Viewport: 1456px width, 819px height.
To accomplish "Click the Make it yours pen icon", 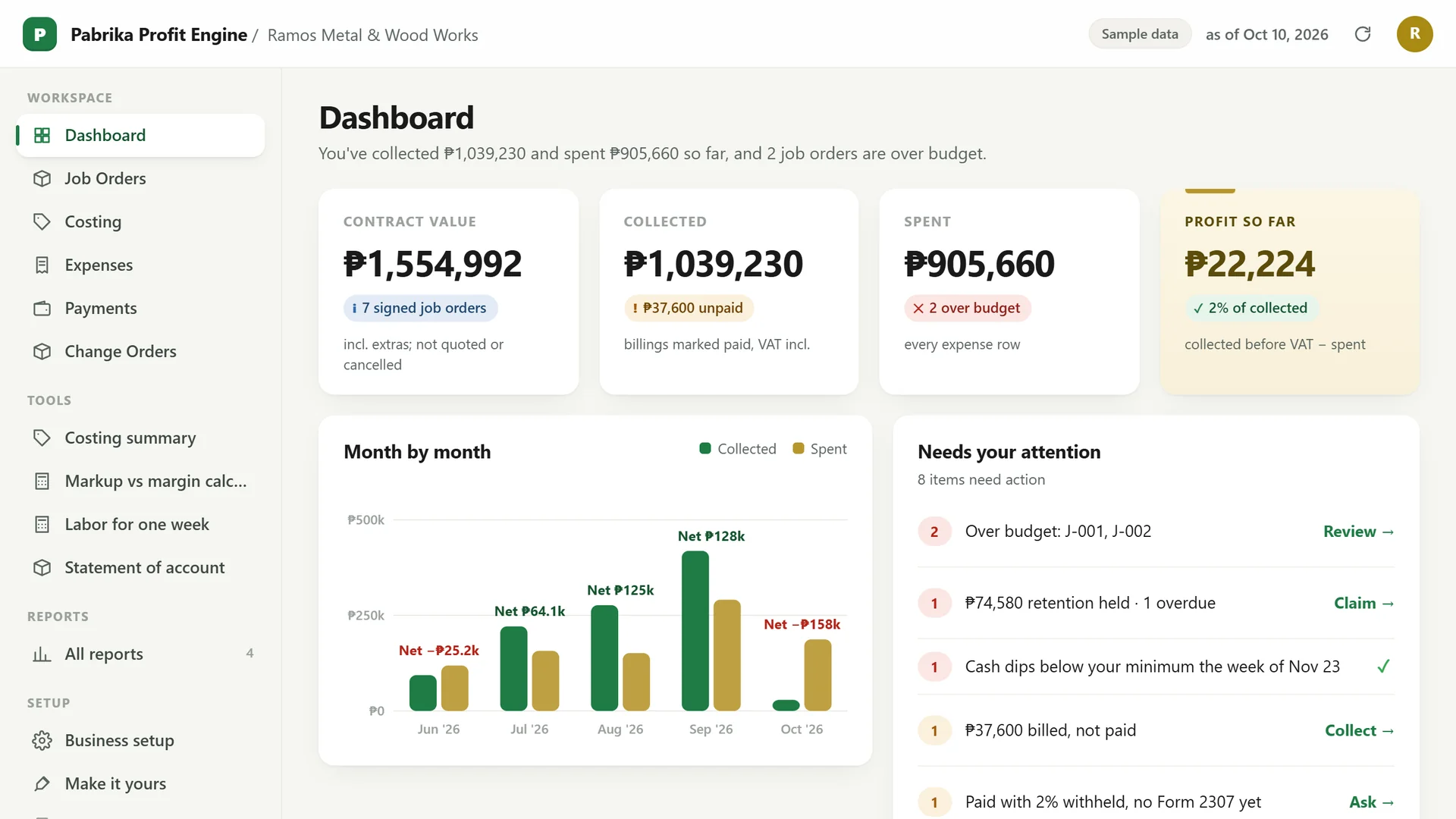I will pos(42,783).
